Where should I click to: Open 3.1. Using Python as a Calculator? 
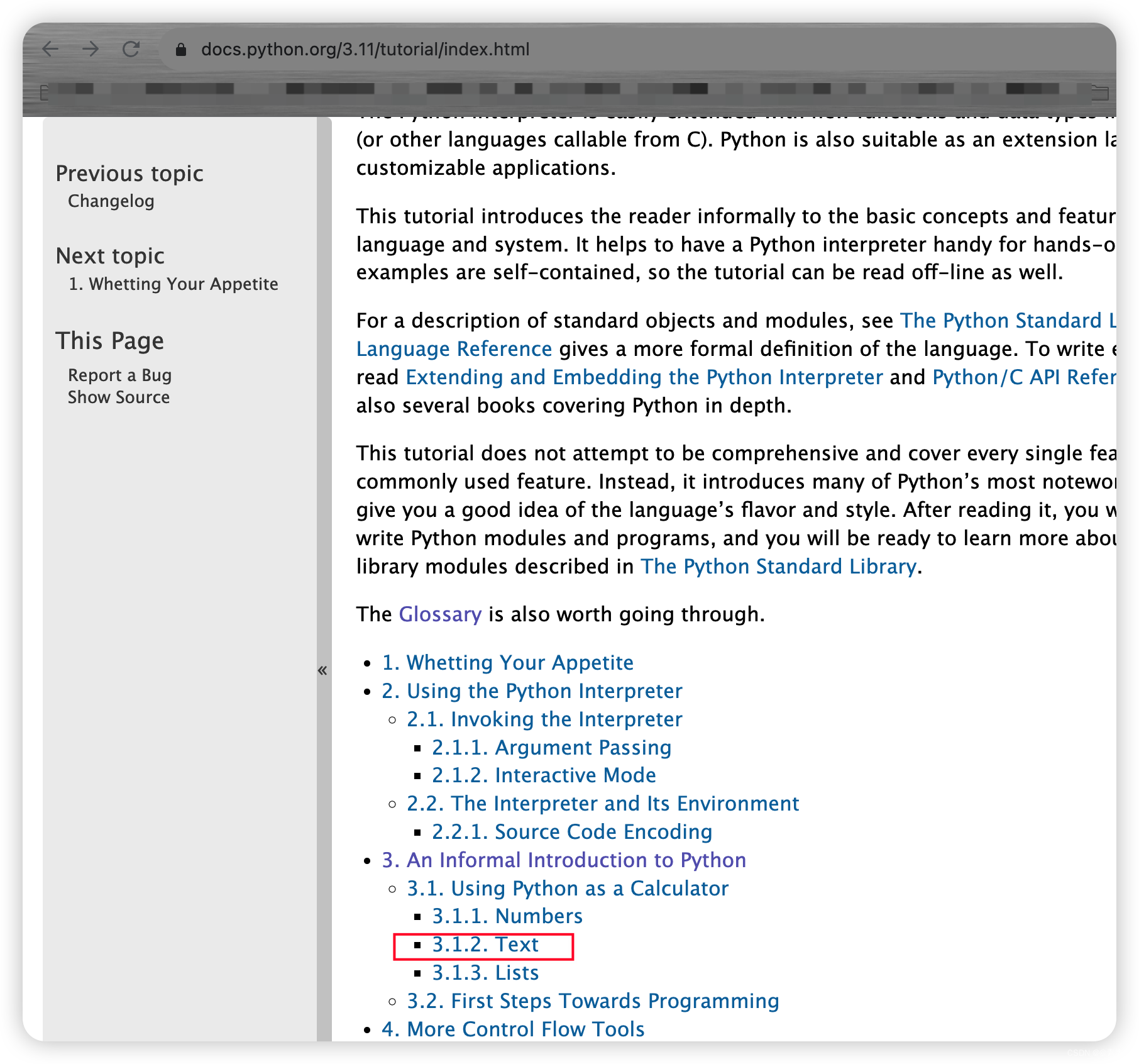[568, 889]
